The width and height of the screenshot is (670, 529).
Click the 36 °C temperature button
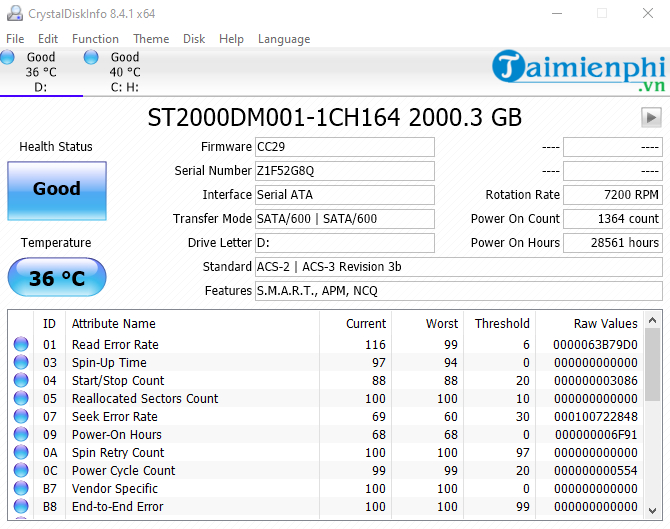click(x=56, y=278)
